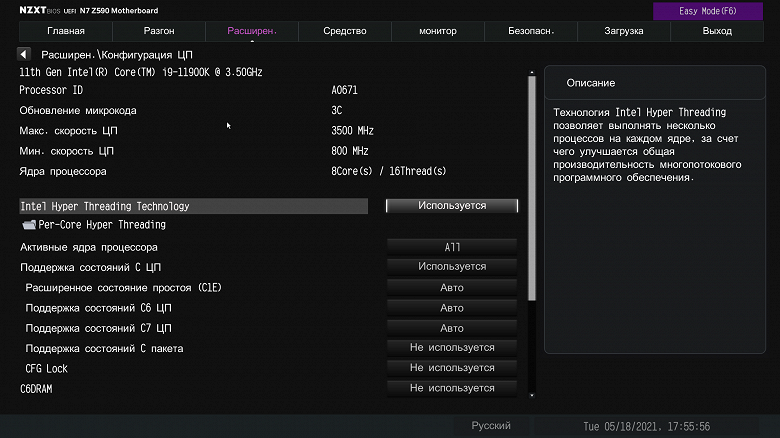Image resolution: width=780 pixels, height=438 pixels.
Task: Open the монитор tab
Action: click(x=438, y=31)
